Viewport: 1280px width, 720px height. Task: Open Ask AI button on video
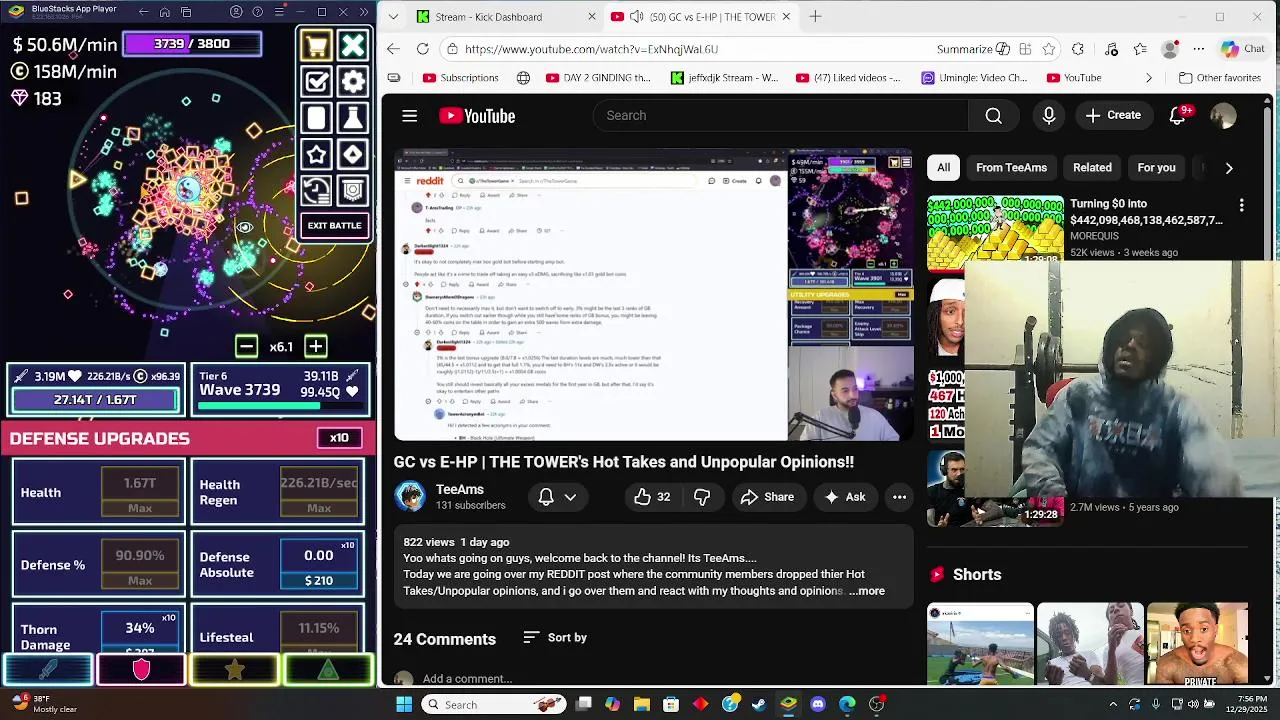845,497
